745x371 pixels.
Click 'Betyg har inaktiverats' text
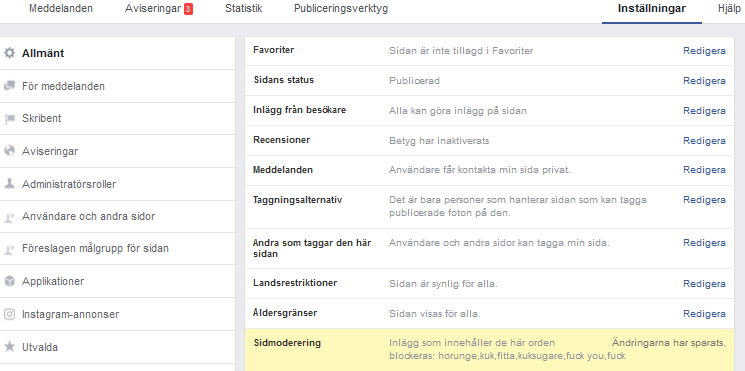click(x=439, y=141)
